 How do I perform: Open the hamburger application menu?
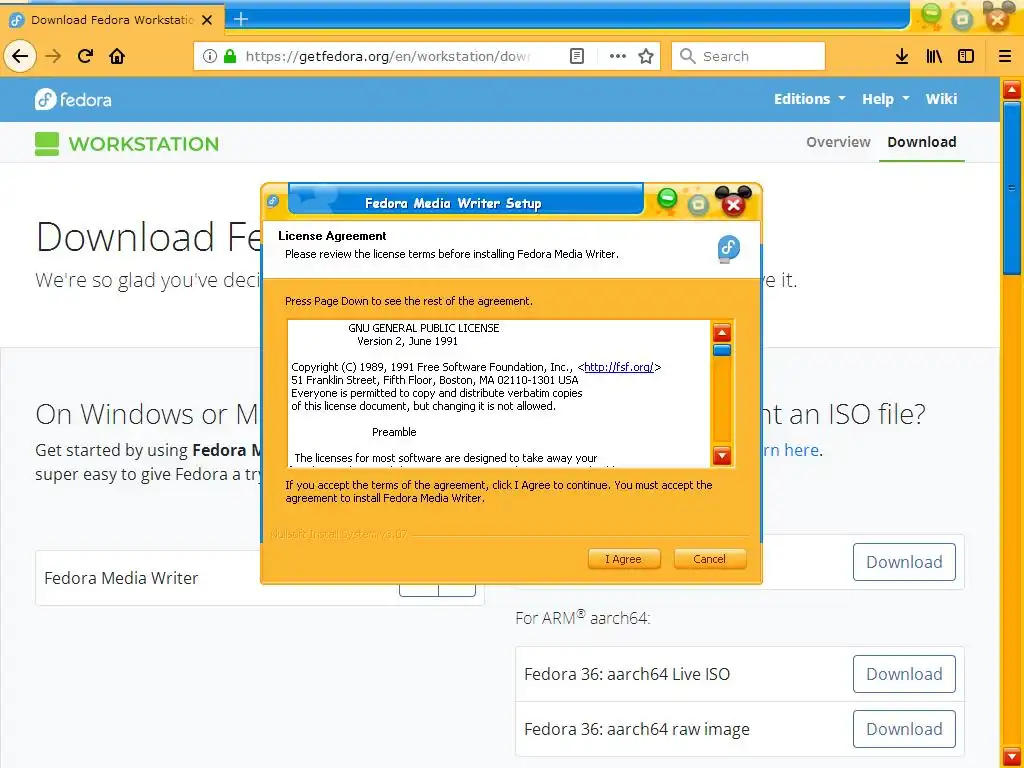tap(1004, 56)
